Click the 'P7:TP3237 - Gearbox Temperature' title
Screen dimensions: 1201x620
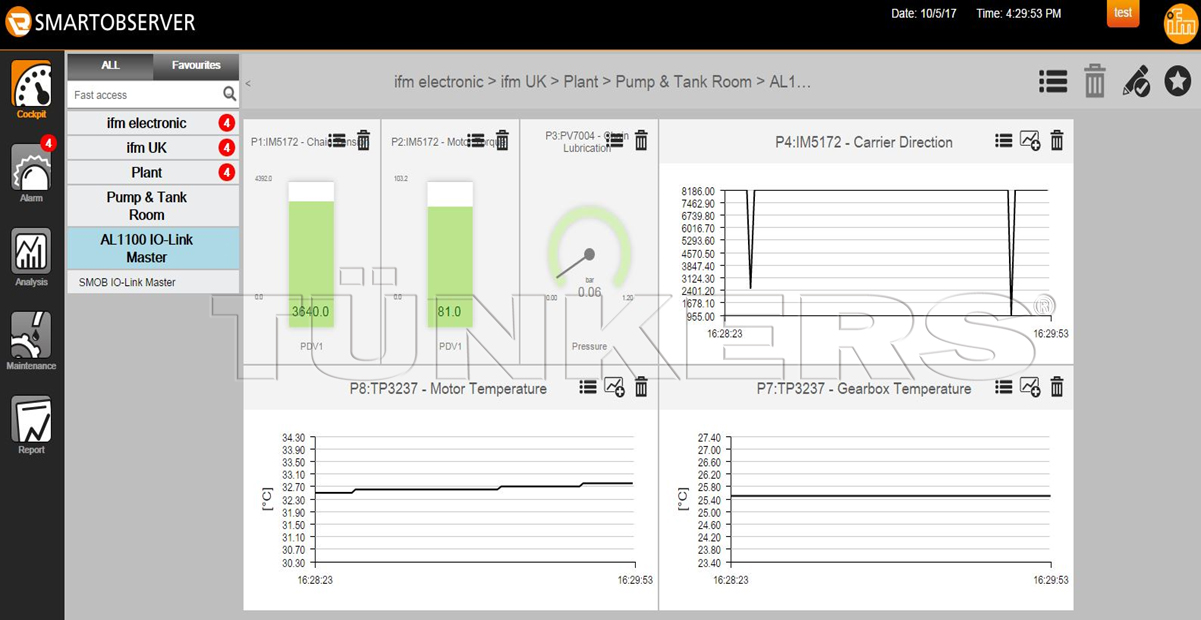863,388
